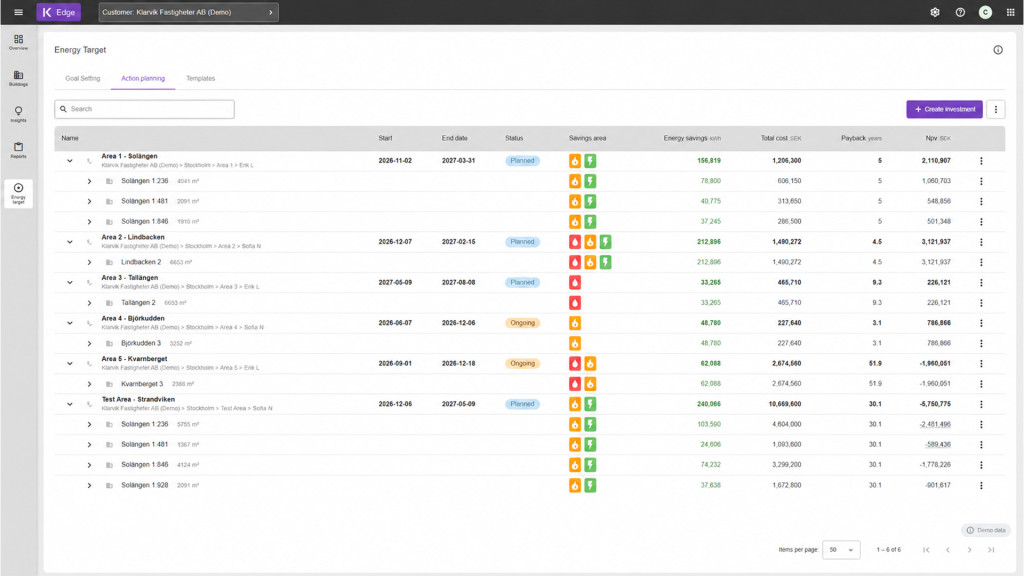Collapse the Area 5 - Kvarnberget group
The width and height of the screenshot is (1024, 576).
pos(70,364)
